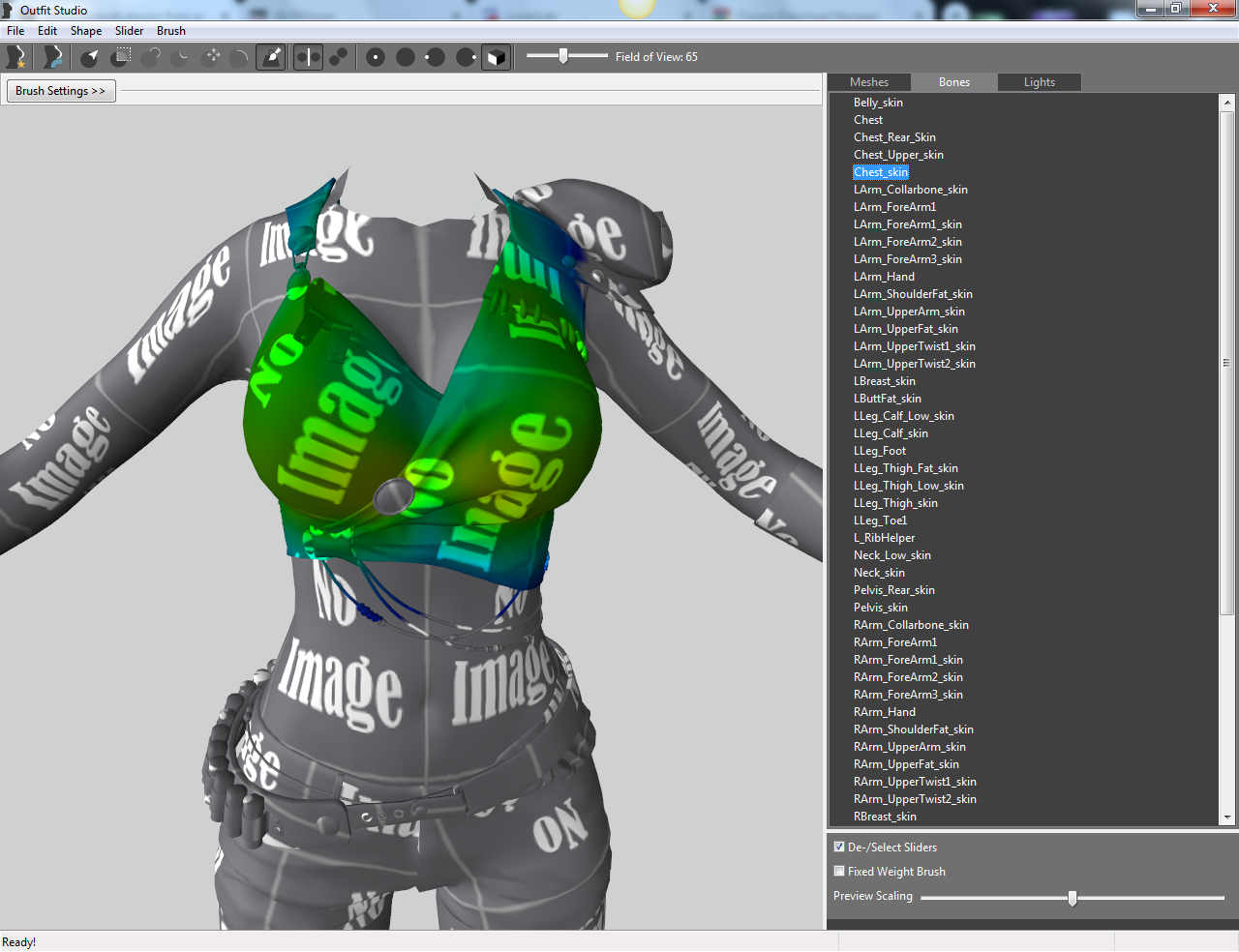Switch to the Lights tab
Image resolution: width=1239 pixels, height=952 pixels.
point(1039,82)
